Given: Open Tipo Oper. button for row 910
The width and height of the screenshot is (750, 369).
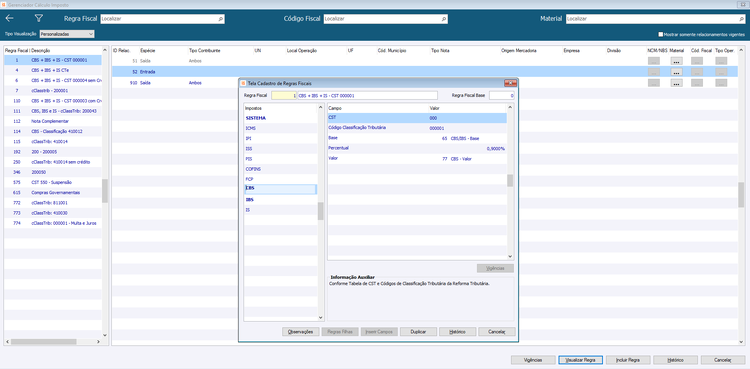Looking at the screenshot, I should [x=721, y=83].
